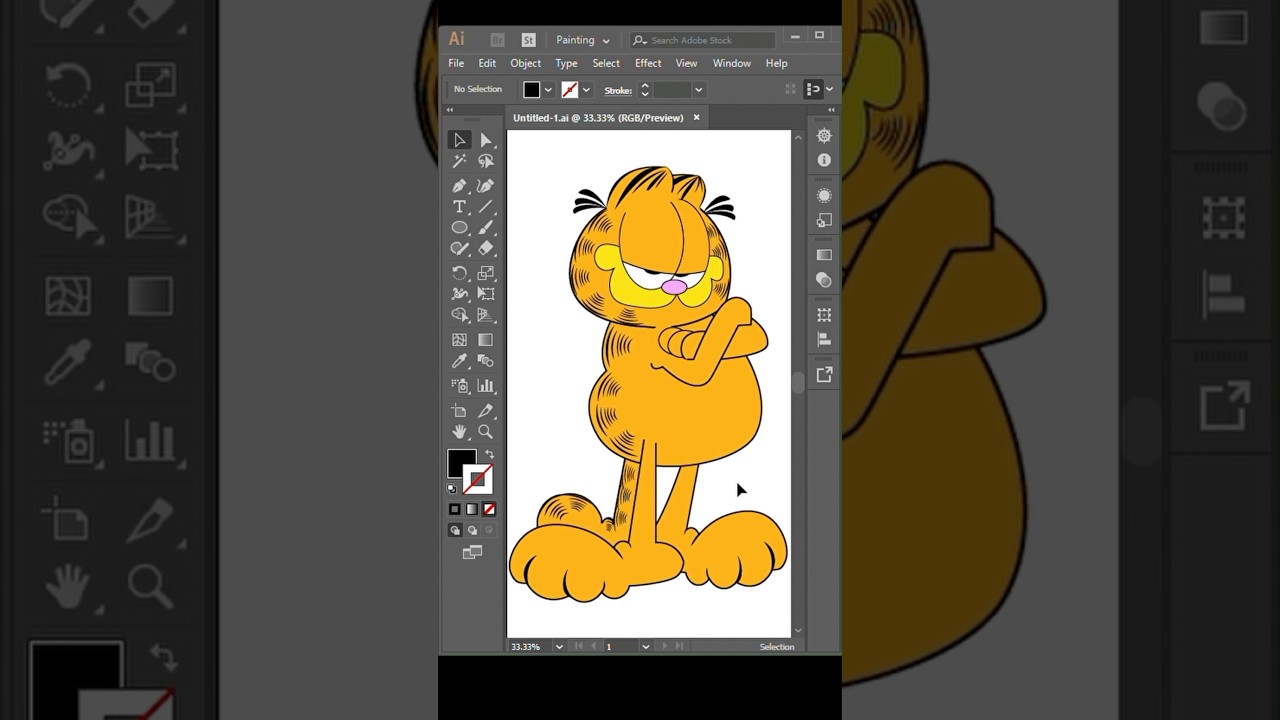Expand the right panel dock double-arrow
1280x720 pixels.
[831, 110]
